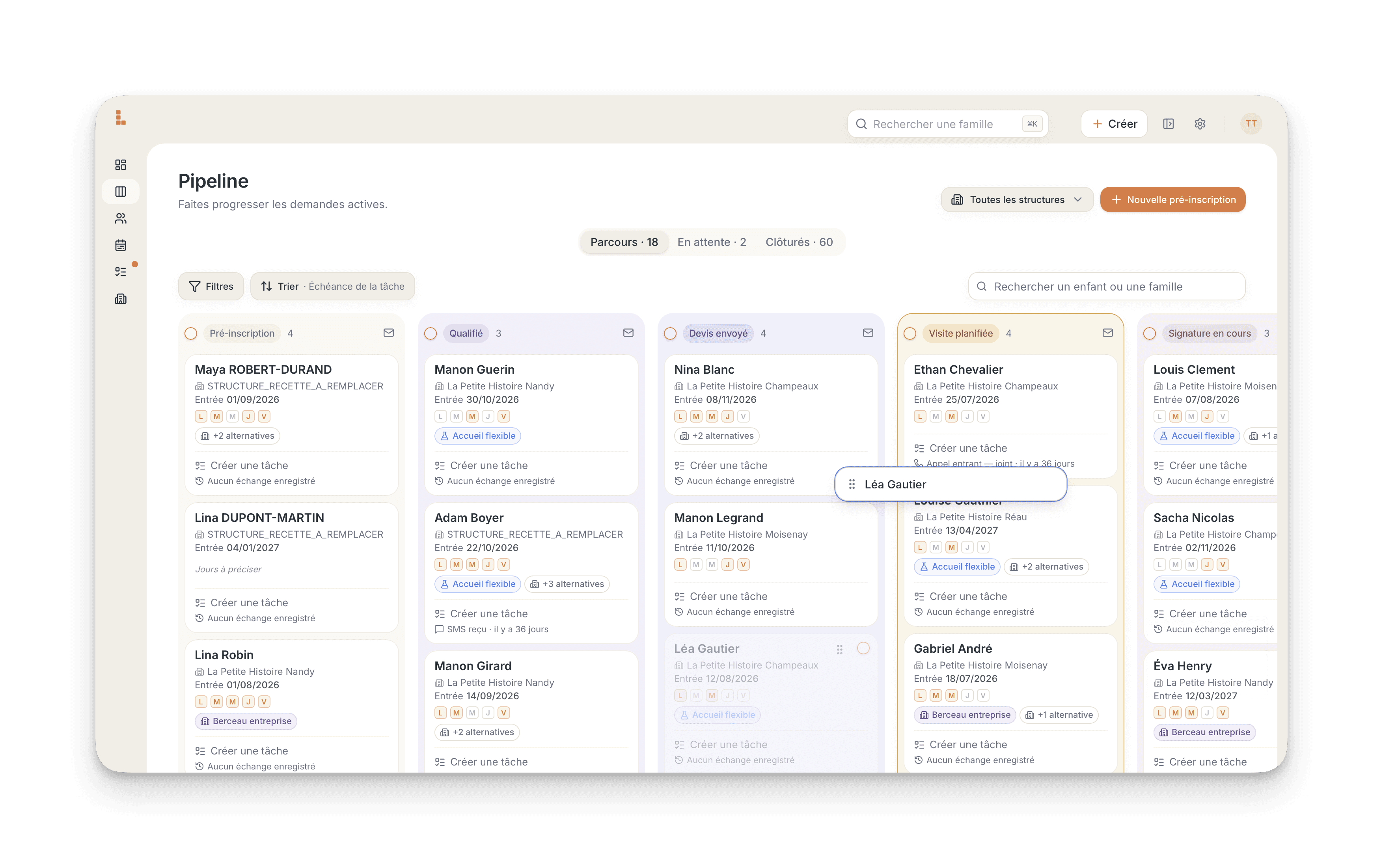Focus the Rechercher un enfant ou une famille field
This screenshot has height=868, width=1383.
click(x=1106, y=287)
